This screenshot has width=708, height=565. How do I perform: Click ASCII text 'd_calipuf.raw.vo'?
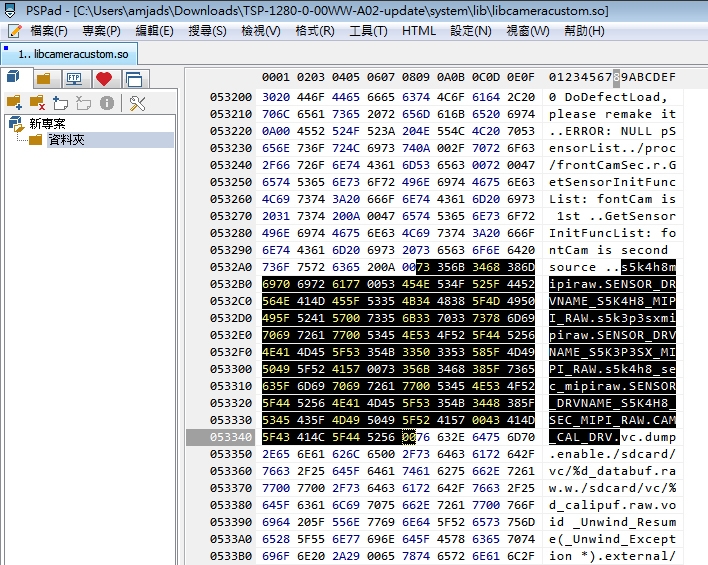point(612,505)
